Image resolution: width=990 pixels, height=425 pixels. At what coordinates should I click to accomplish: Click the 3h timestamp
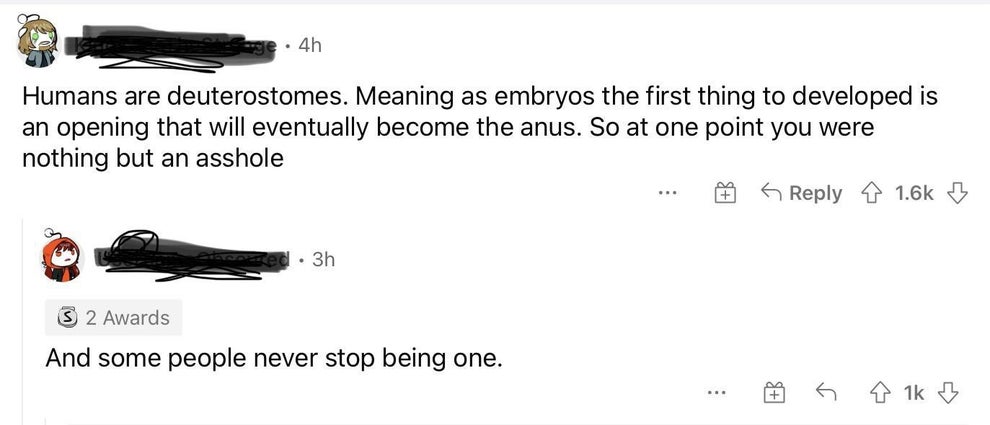[322, 259]
